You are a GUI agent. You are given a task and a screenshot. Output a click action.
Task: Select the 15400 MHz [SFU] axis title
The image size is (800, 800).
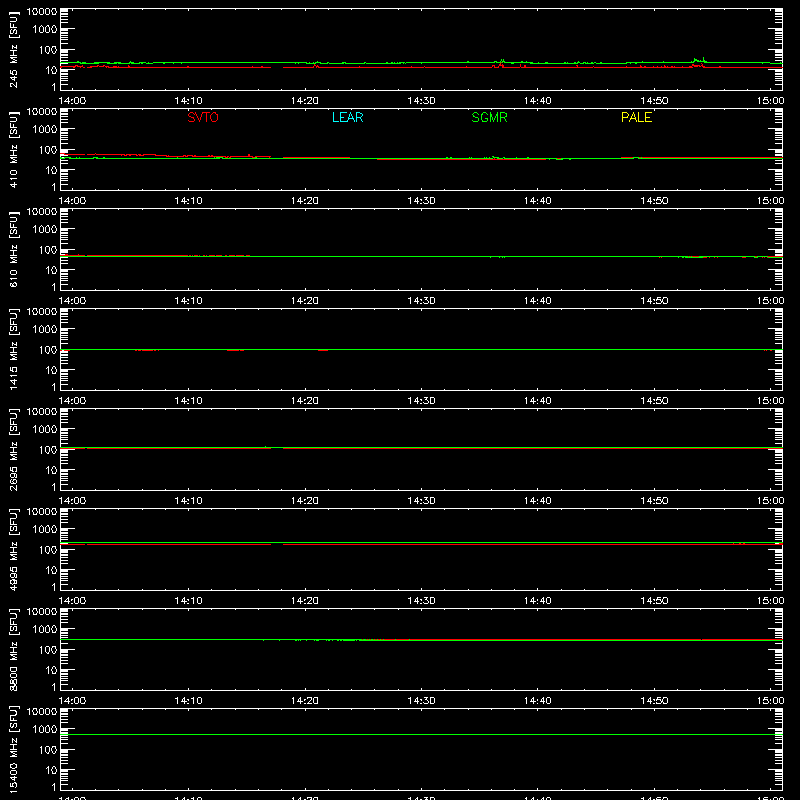(13, 749)
